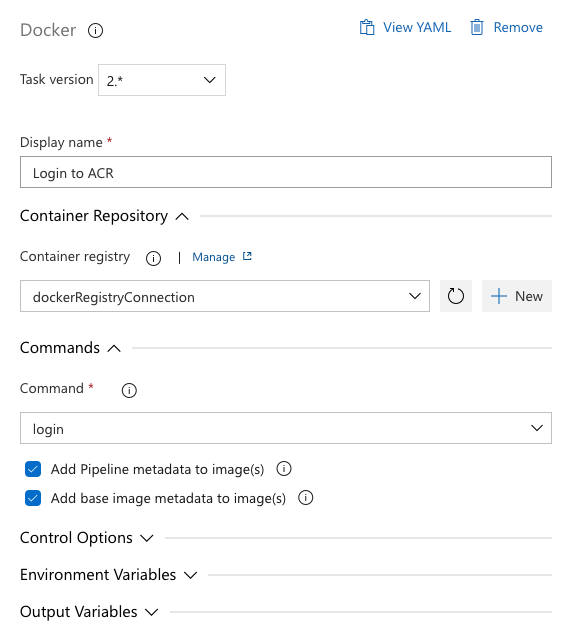The width and height of the screenshot is (567, 635).
Task: Click the View YAML clipboard icon
Action: point(367,28)
